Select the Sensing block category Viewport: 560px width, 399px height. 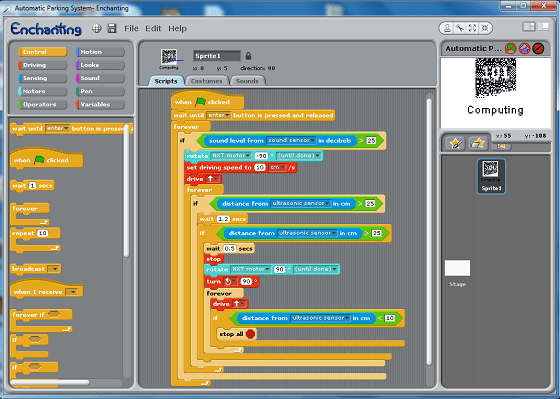[42, 78]
